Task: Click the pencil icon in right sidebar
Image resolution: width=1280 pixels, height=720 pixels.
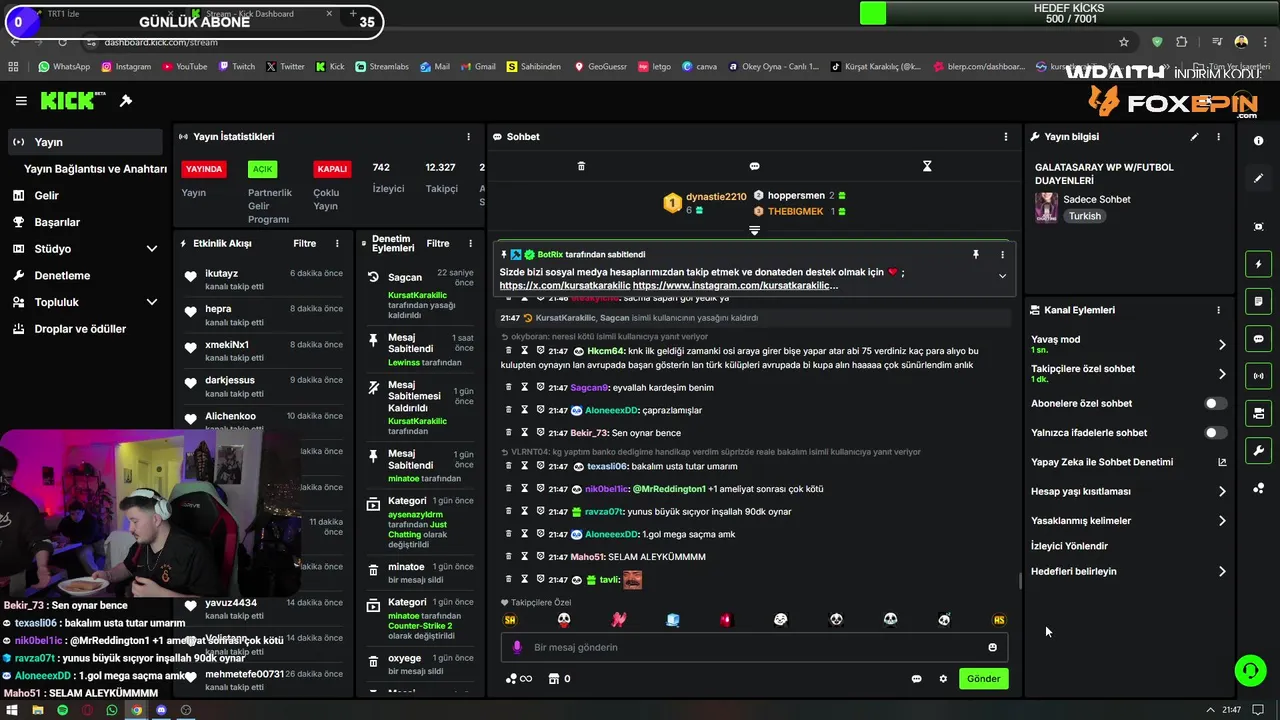Action: point(1258,178)
